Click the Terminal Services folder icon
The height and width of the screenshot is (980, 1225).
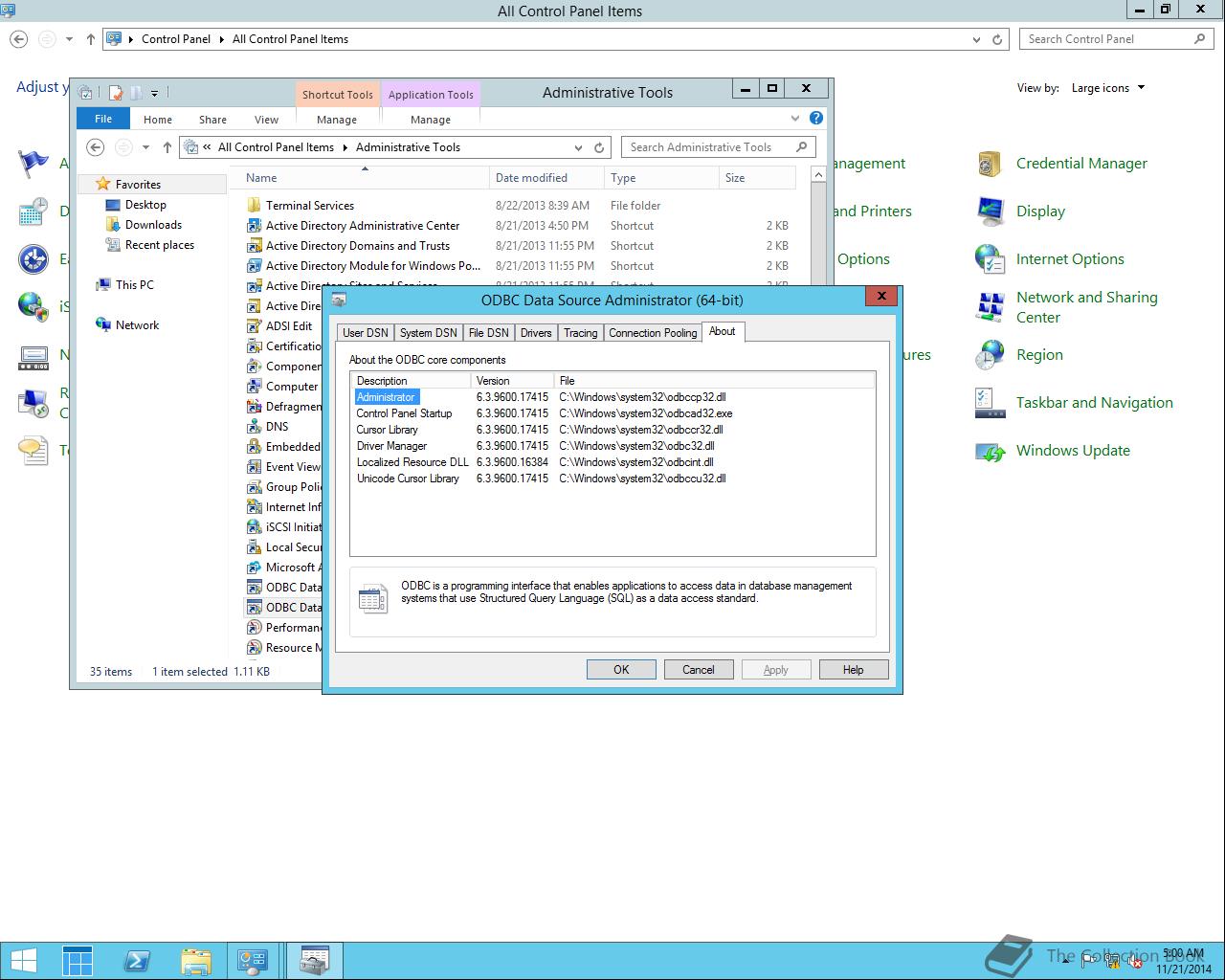click(254, 206)
